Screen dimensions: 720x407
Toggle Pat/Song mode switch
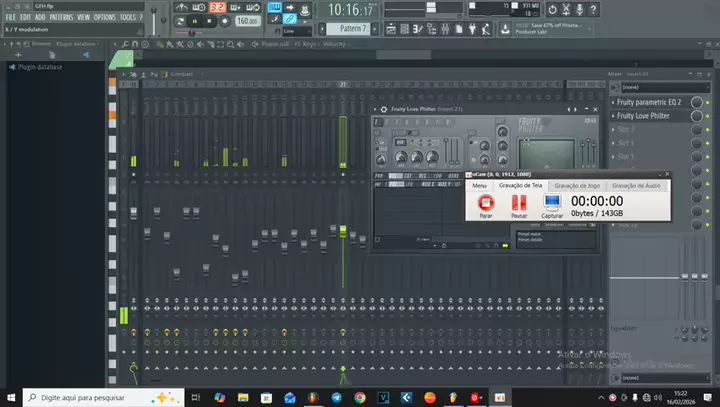coord(179,20)
